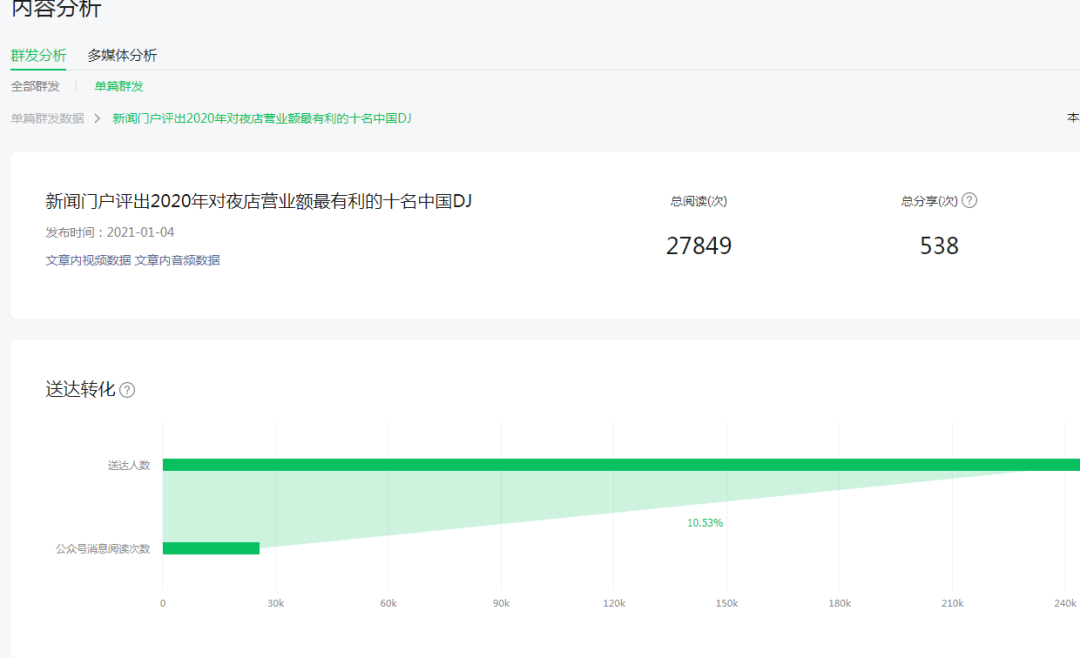Click the total reads value 27849
This screenshot has width=1080, height=658.
(699, 246)
